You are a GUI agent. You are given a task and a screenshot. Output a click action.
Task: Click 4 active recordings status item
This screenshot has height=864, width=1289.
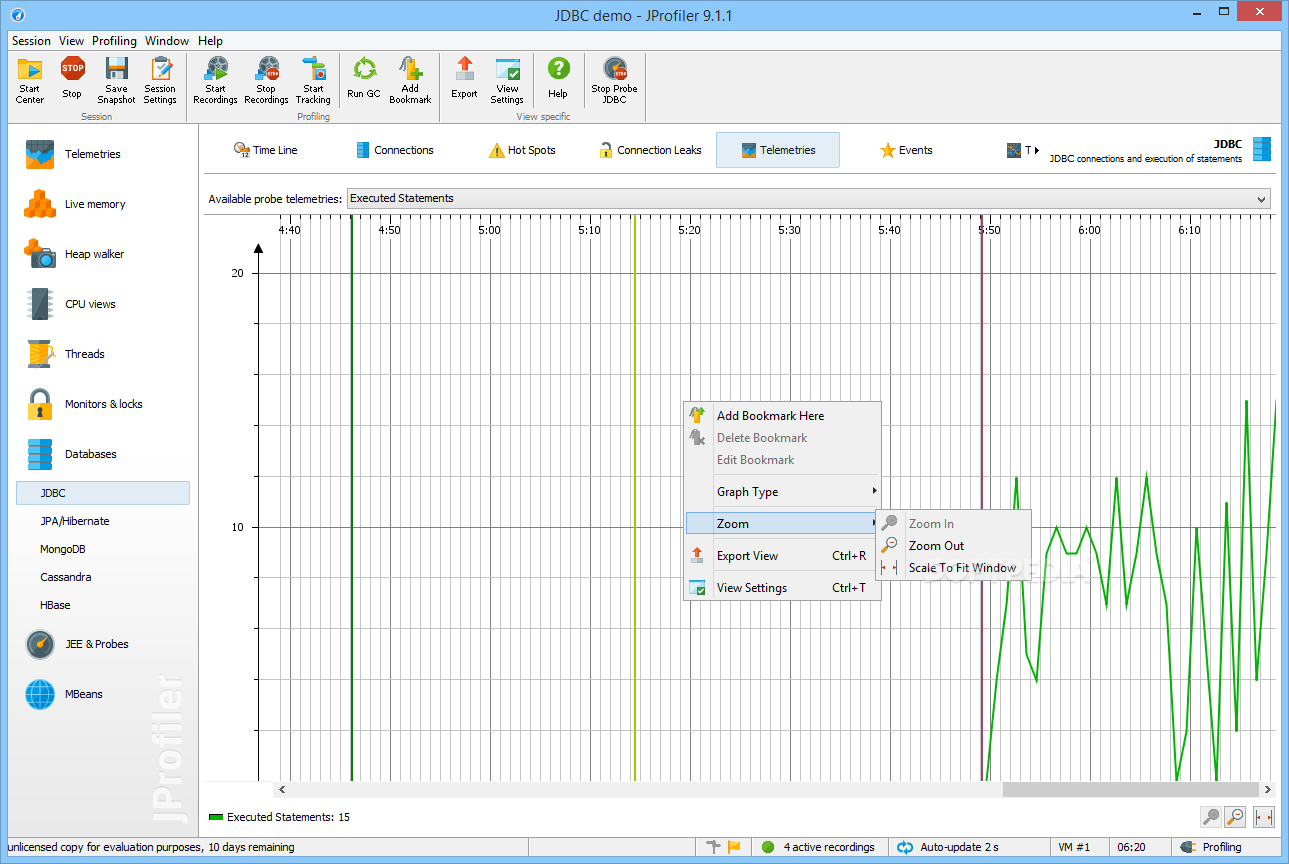817,847
